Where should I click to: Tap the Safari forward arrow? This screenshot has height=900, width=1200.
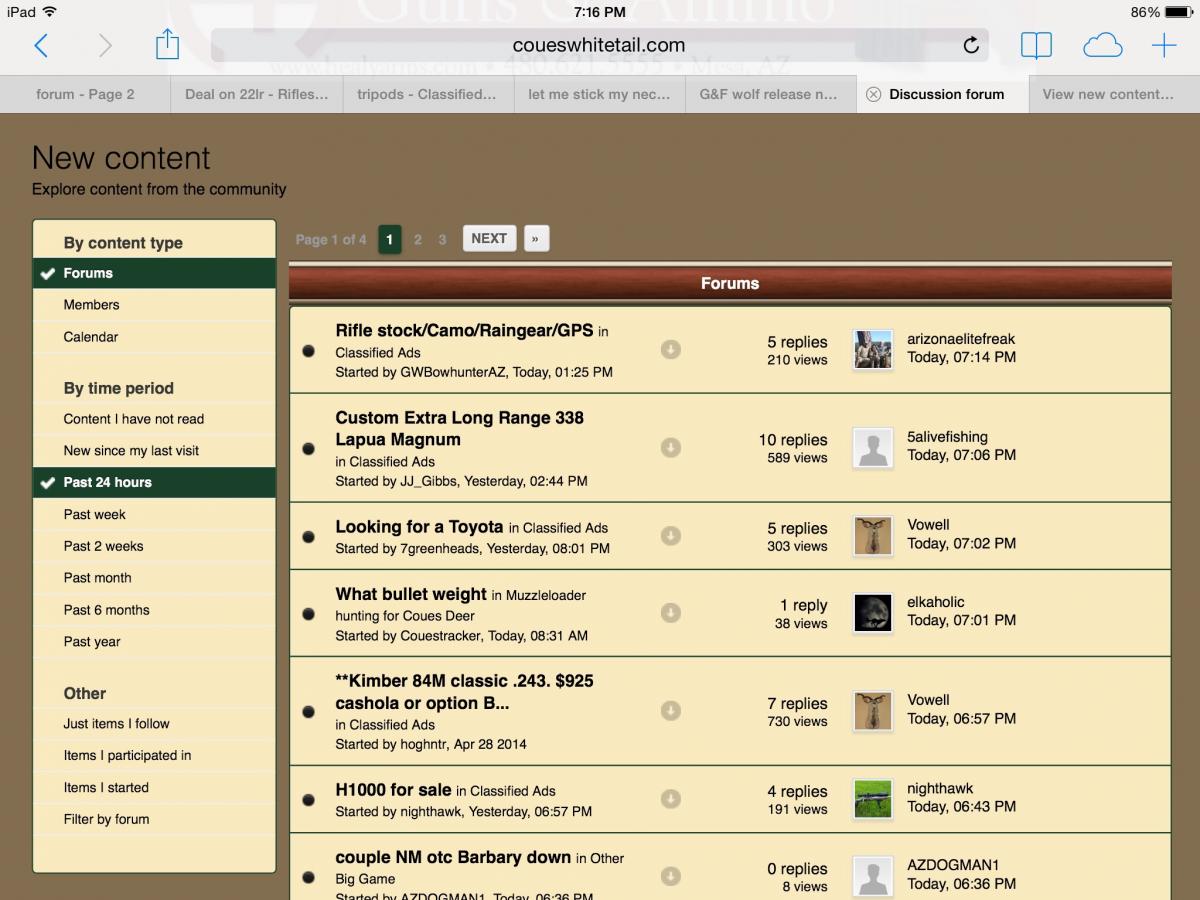pos(105,45)
